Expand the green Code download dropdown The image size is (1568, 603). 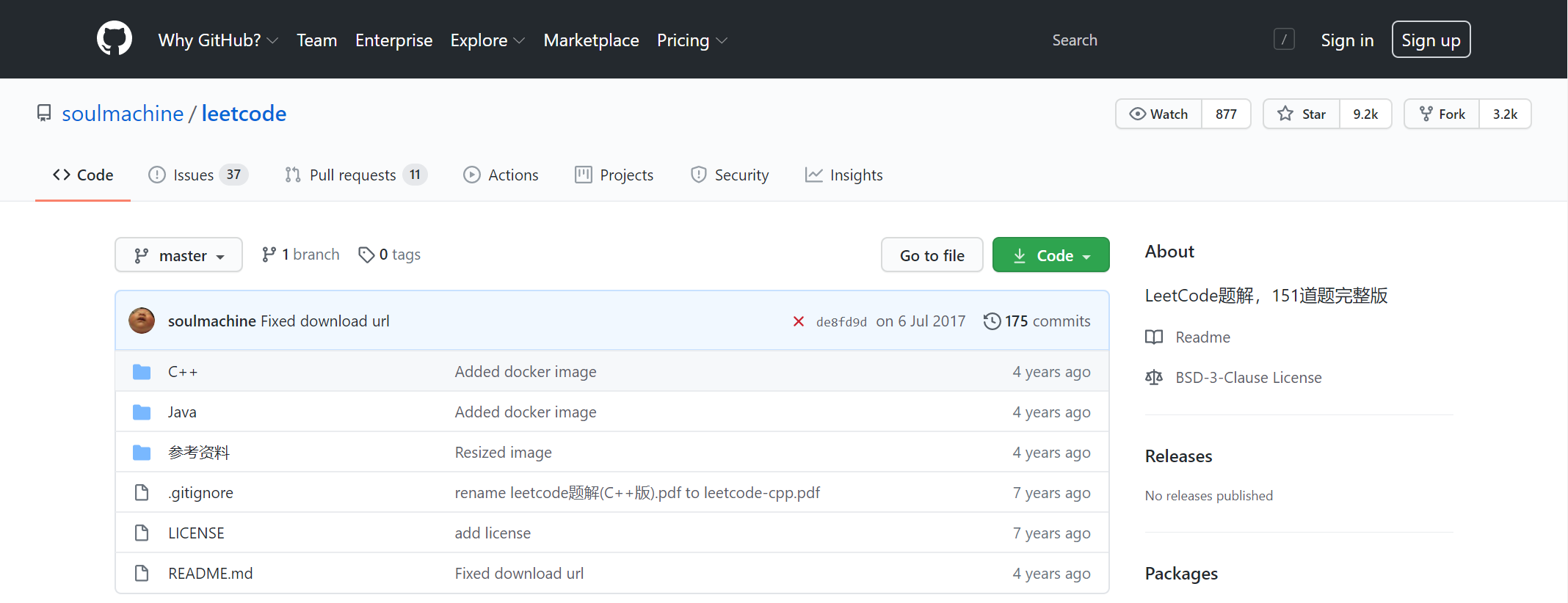(x=1050, y=255)
